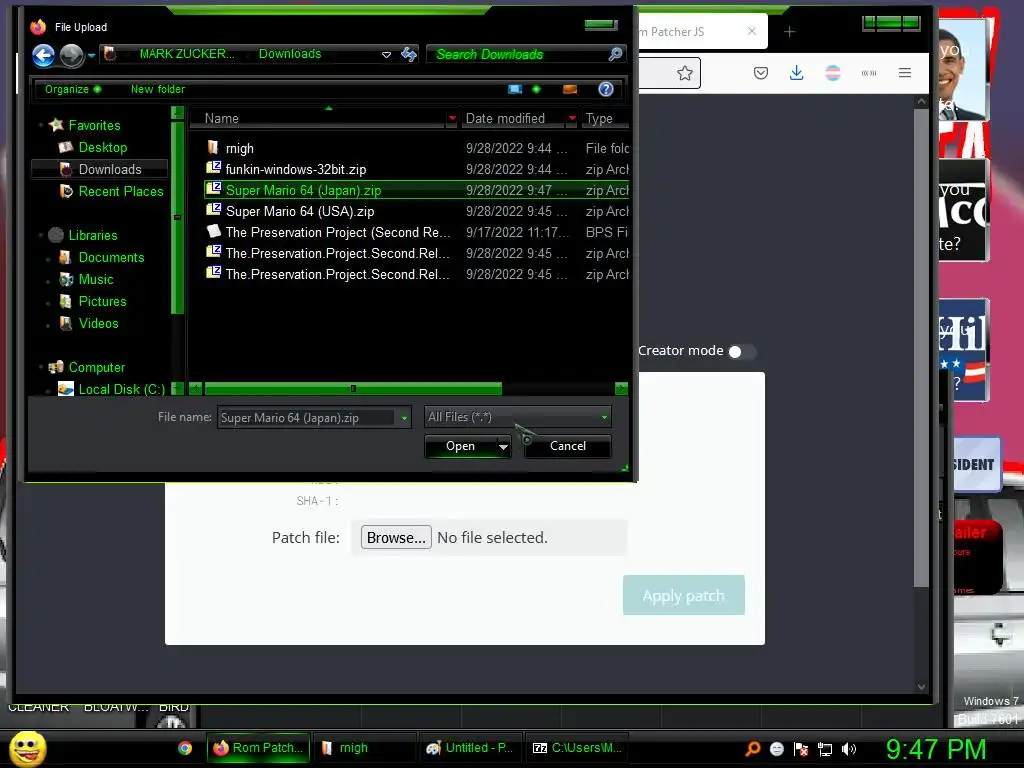The height and width of the screenshot is (768, 1024).
Task: Open help with the blue question icon
Action: click(x=606, y=89)
